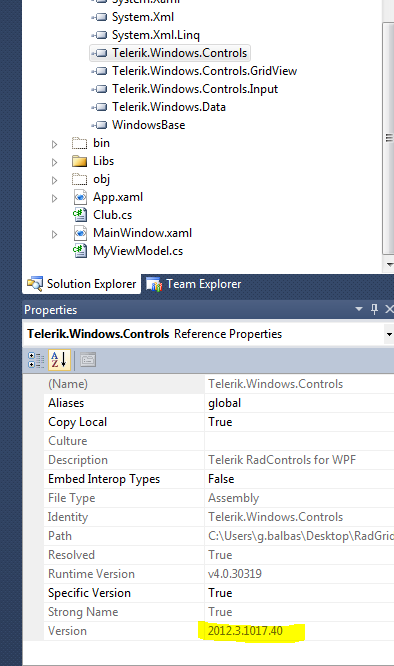Image resolution: width=394 pixels, height=666 pixels.
Task: Click the obj folder icon
Action: 79,179
